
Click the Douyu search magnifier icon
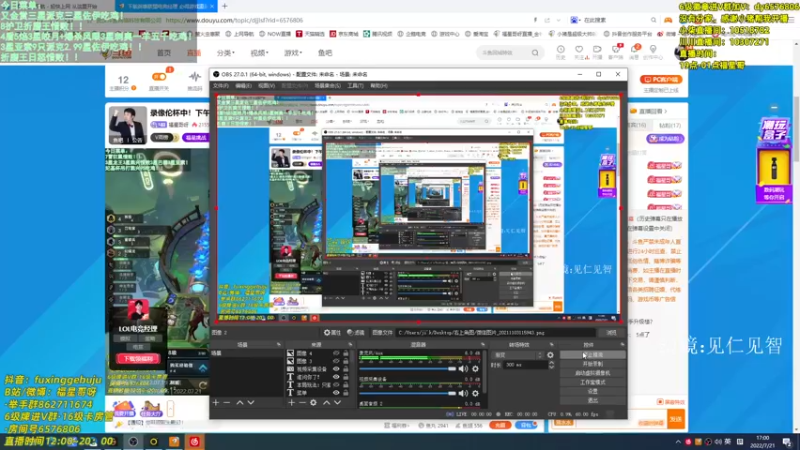535,53
